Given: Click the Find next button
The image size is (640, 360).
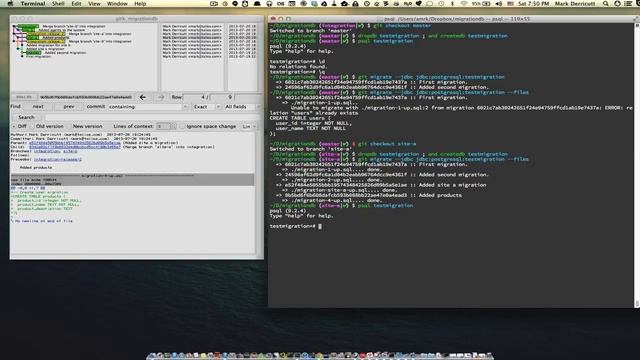Looking at the screenshot, I should [x=38, y=107].
